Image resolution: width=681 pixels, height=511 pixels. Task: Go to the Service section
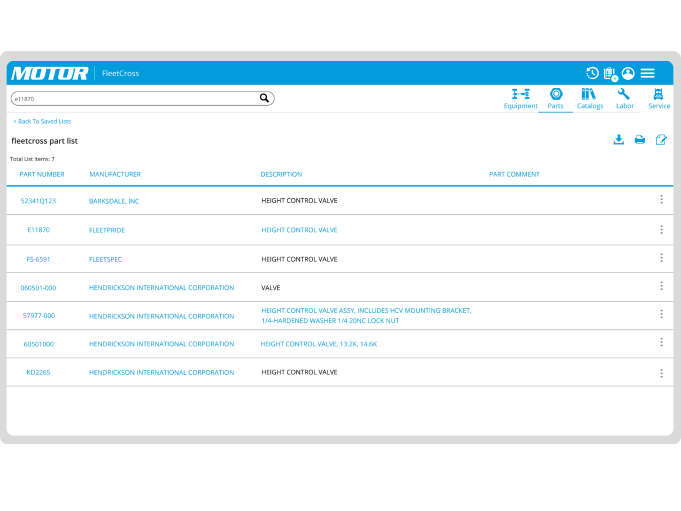point(659,98)
